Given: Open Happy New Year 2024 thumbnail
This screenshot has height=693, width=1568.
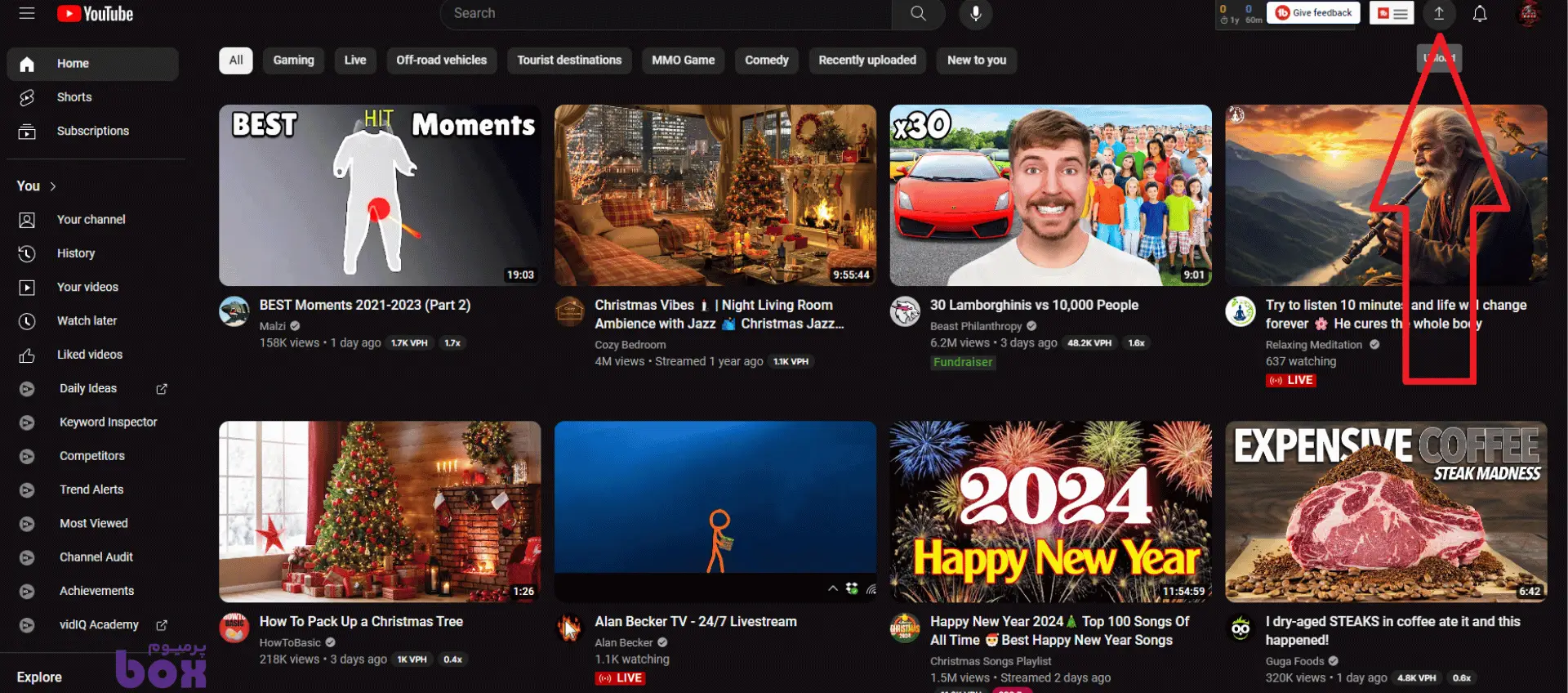Looking at the screenshot, I should click(x=1051, y=512).
